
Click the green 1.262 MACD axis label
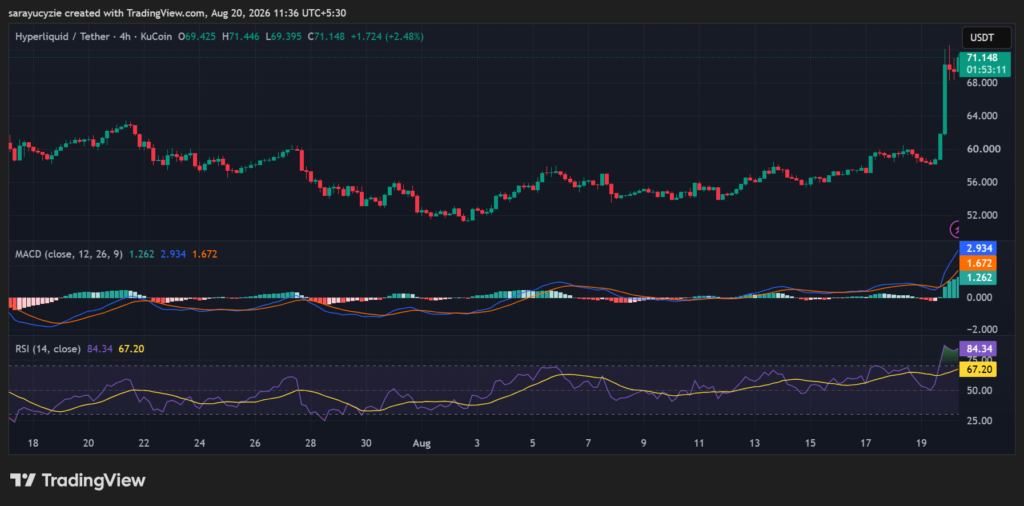976,277
